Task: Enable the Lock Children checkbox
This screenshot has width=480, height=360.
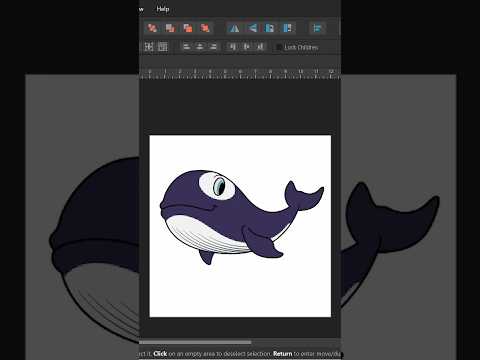Action: (279, 47)
